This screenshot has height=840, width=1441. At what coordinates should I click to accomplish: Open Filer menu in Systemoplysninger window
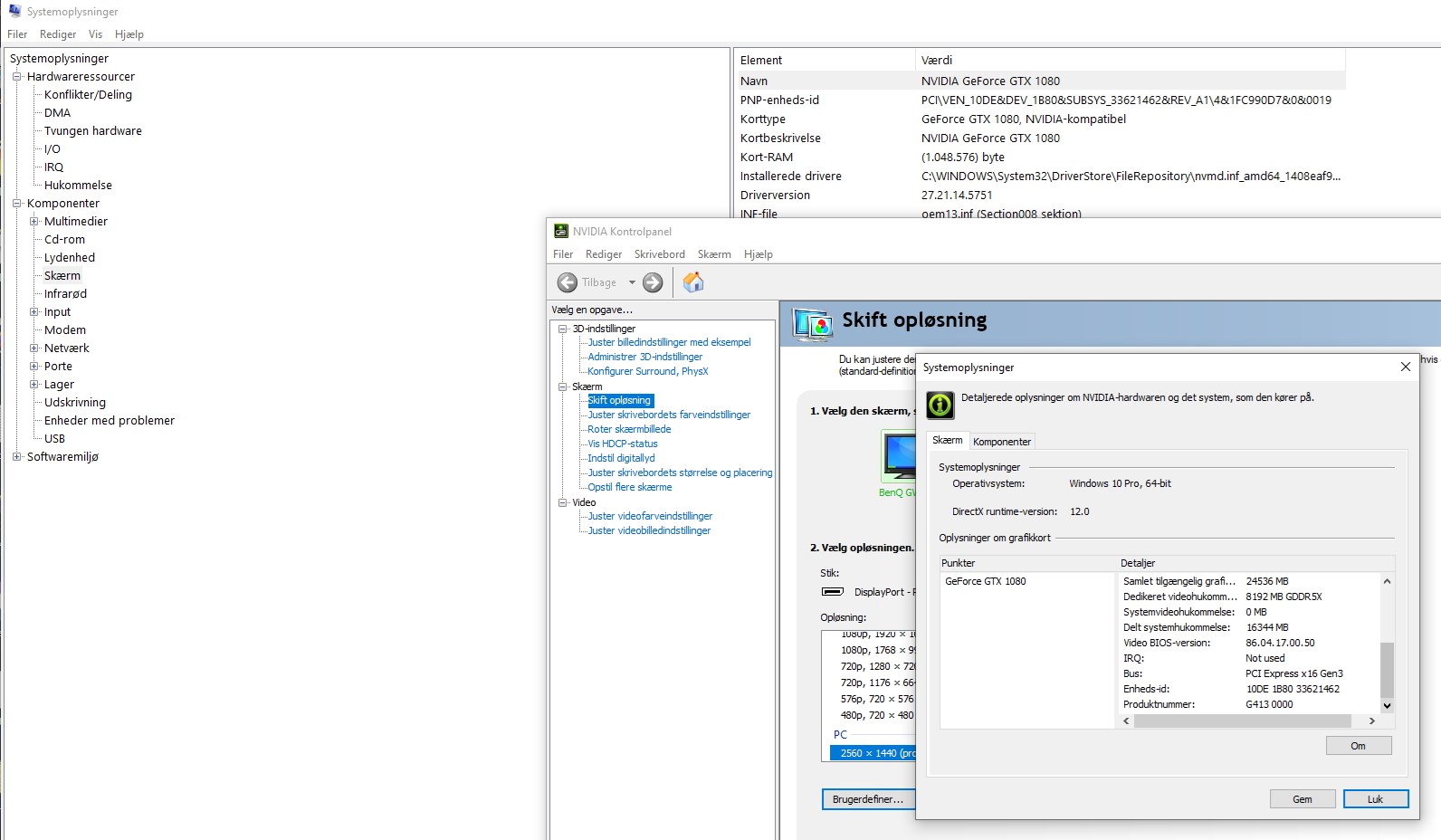(x=17, y=34)
